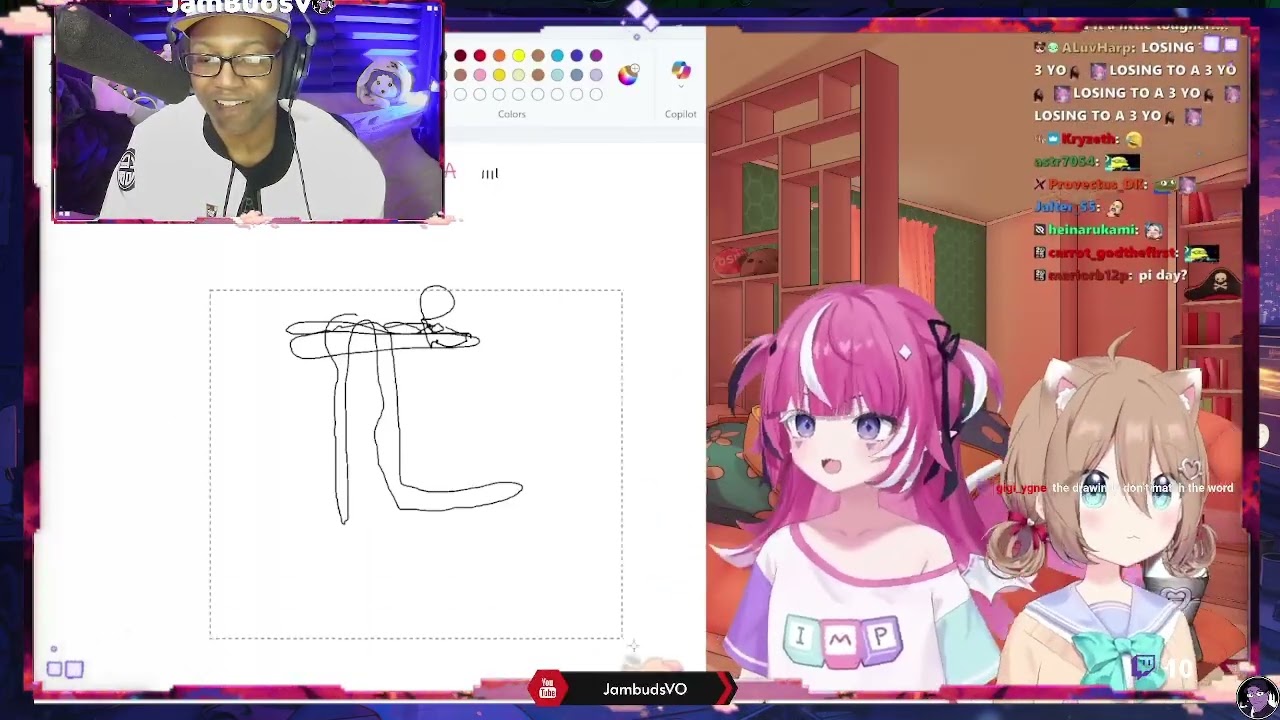Select the light yellow color swatch

coord(519,75)
